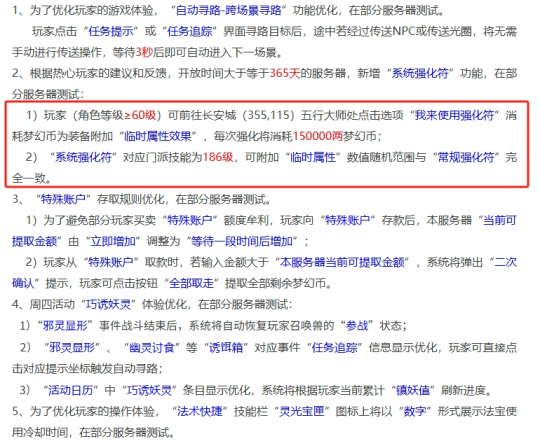Click the blue 常规强化符 text

click(x=466, y=157)
